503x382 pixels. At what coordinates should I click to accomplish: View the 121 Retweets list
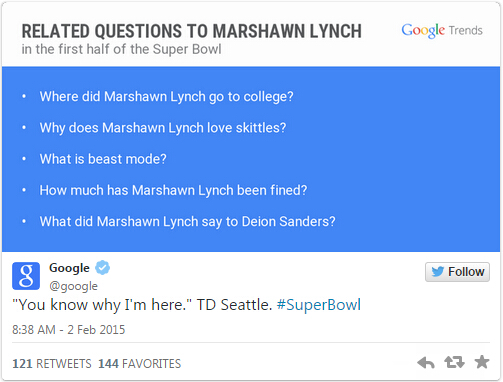click(52, 364)
